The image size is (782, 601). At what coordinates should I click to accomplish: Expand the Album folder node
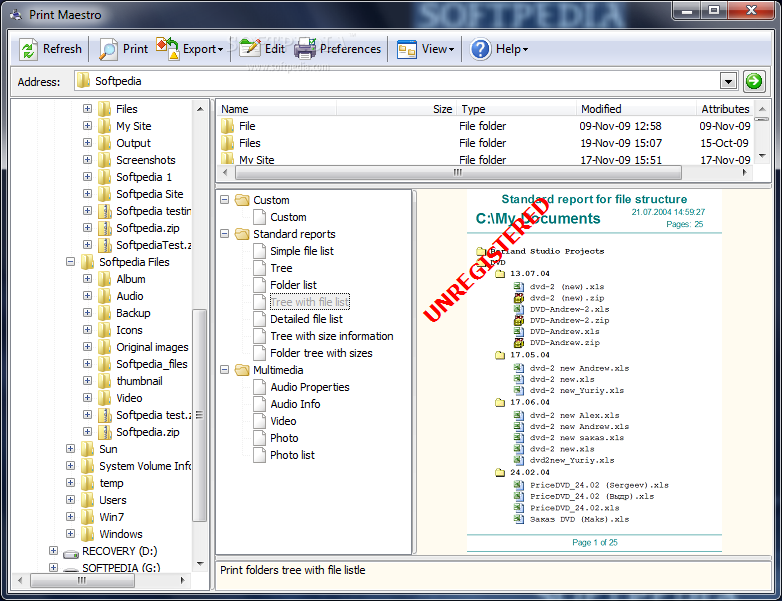tap(87, 279)
